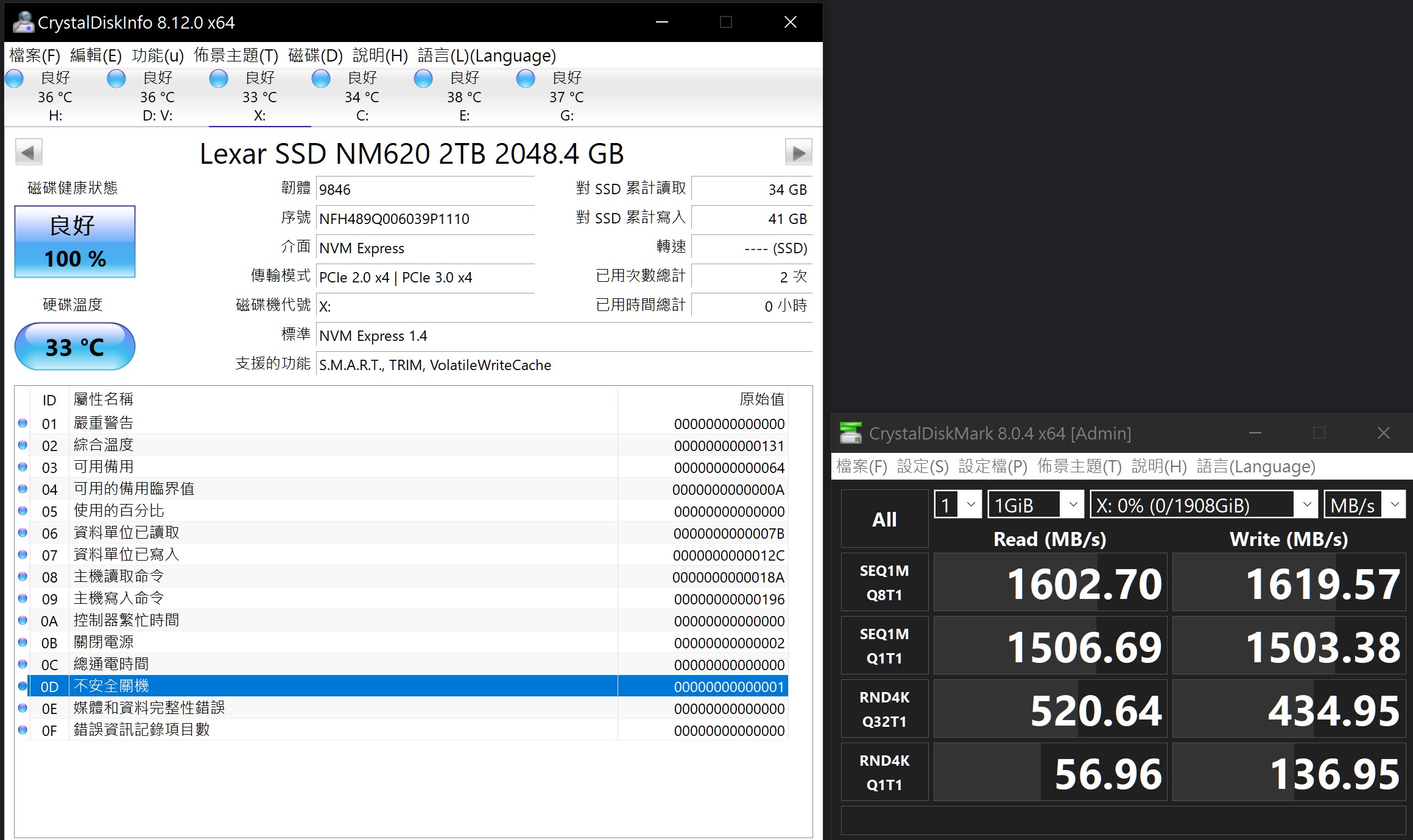Click the 34 GB total reads value
This screenshot has height=840, width=1413.
click(752, 190)
